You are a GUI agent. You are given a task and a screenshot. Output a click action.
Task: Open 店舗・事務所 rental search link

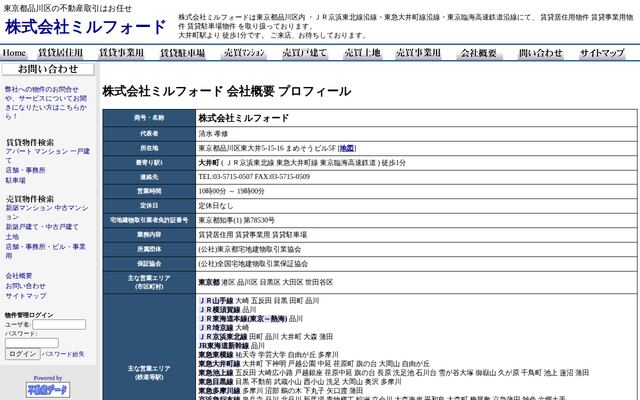[x=25, y=170]
